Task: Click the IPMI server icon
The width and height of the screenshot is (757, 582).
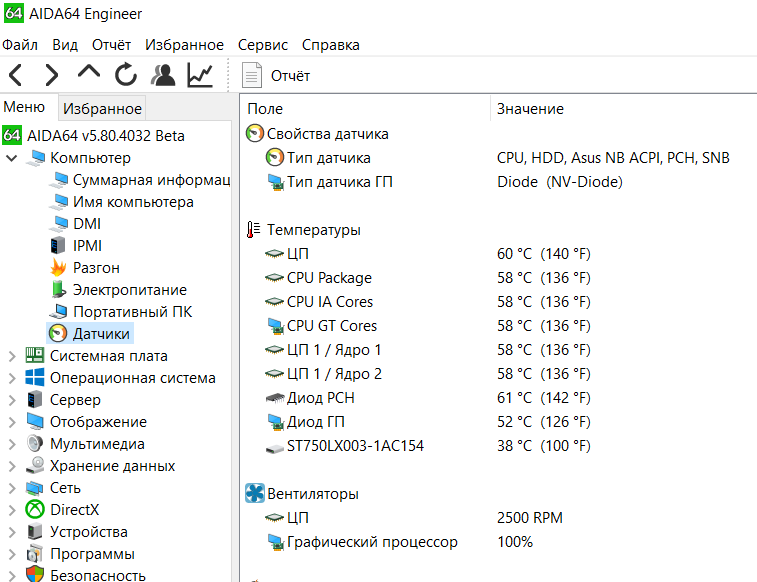Action: pos(58,246)
